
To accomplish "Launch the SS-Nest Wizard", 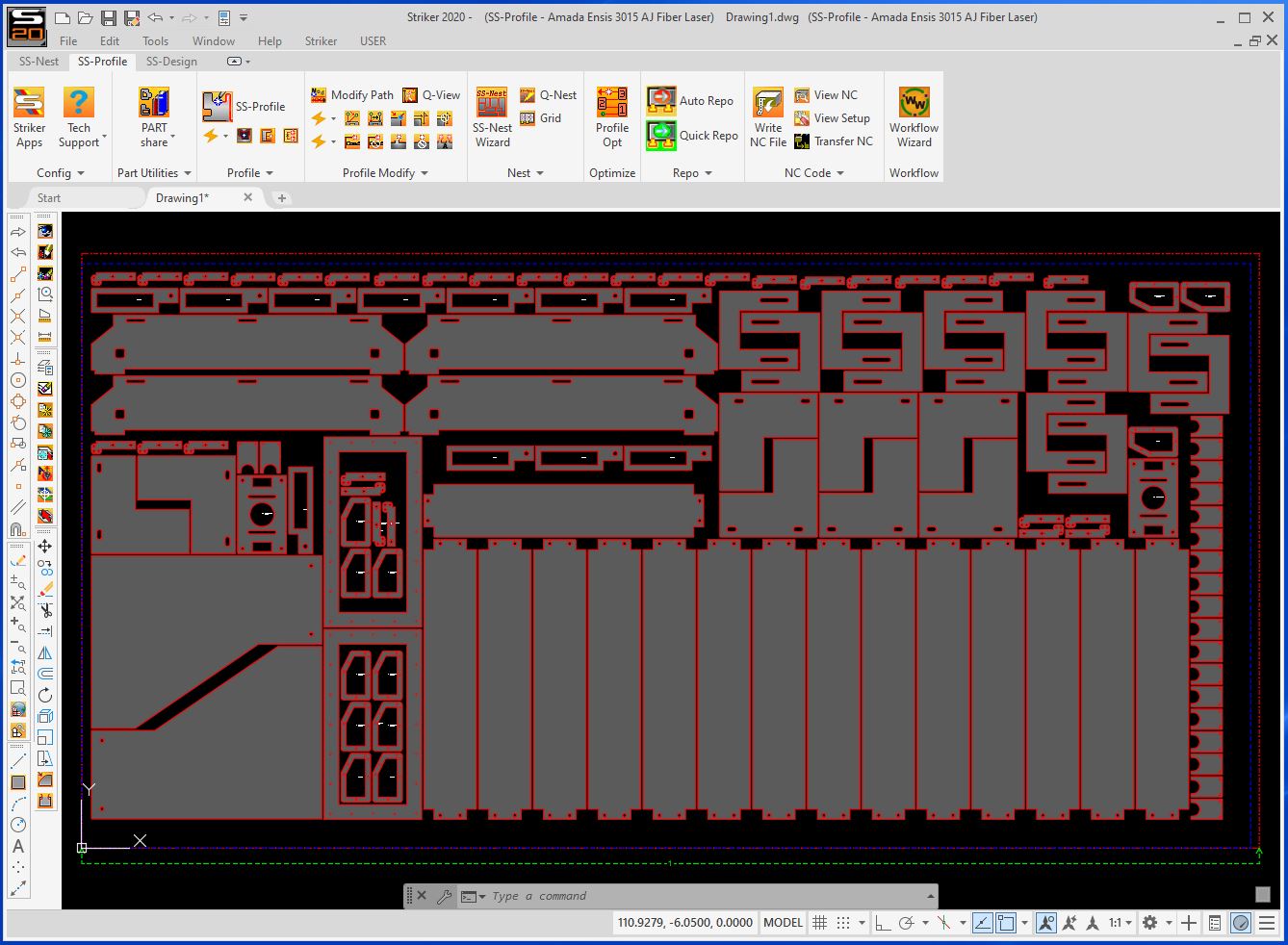I will tap(492, 117).
